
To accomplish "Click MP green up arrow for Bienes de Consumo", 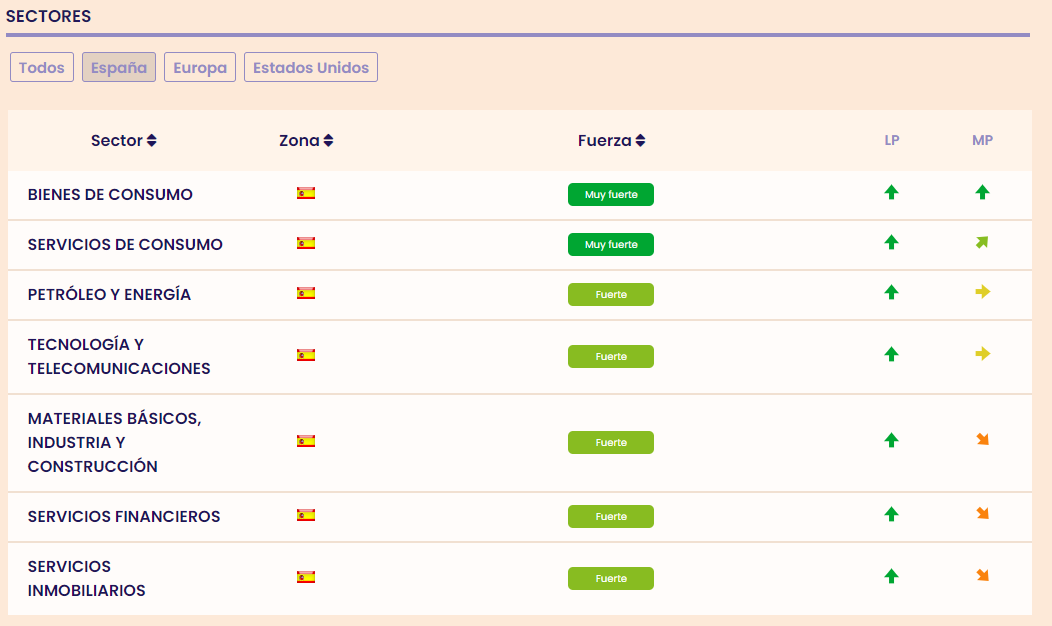I will pos(982,192).
